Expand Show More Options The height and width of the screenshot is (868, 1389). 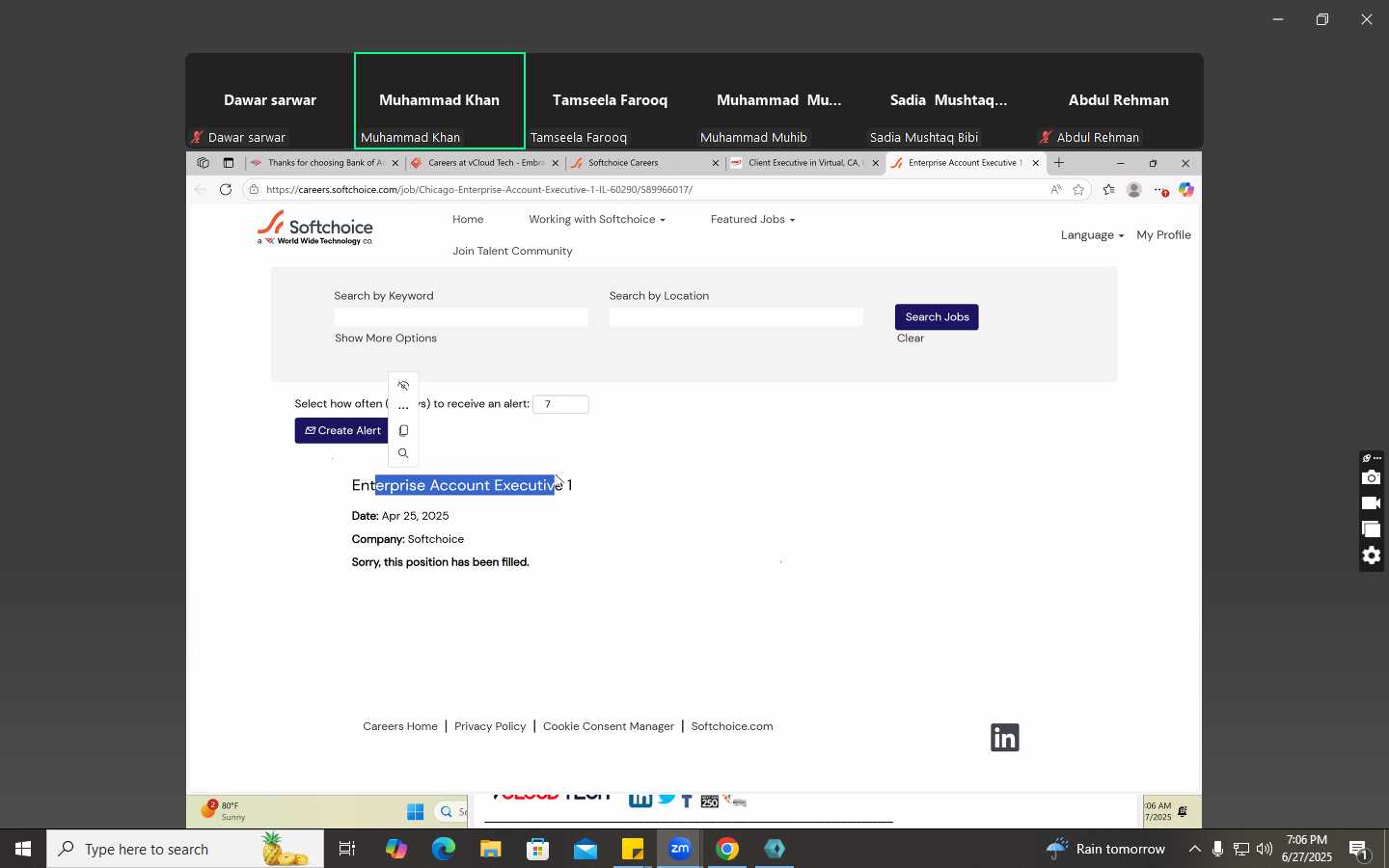pos(386,339)
